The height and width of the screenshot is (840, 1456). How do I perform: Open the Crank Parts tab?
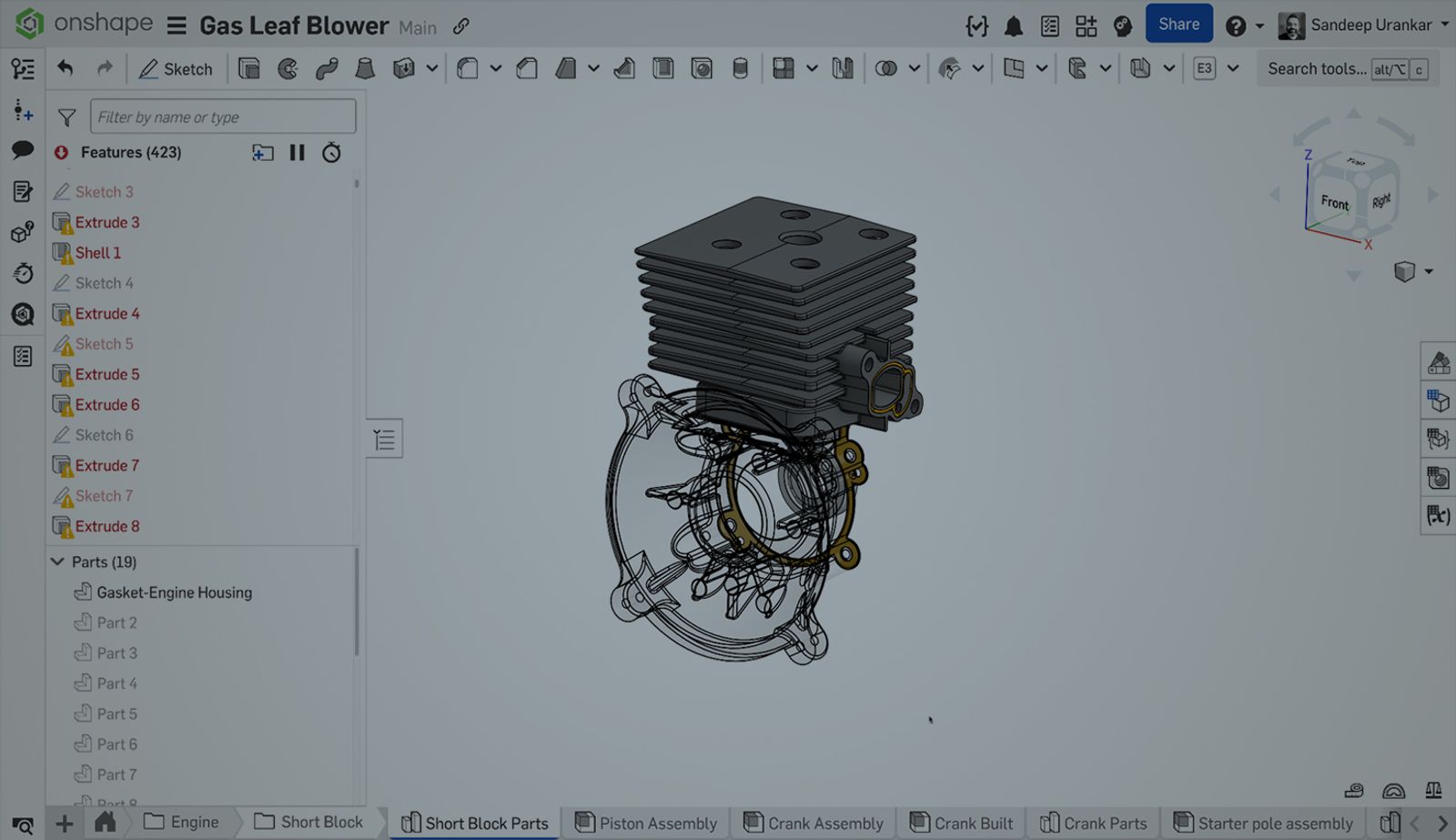pyautogui.click(x=1095, y=823)
